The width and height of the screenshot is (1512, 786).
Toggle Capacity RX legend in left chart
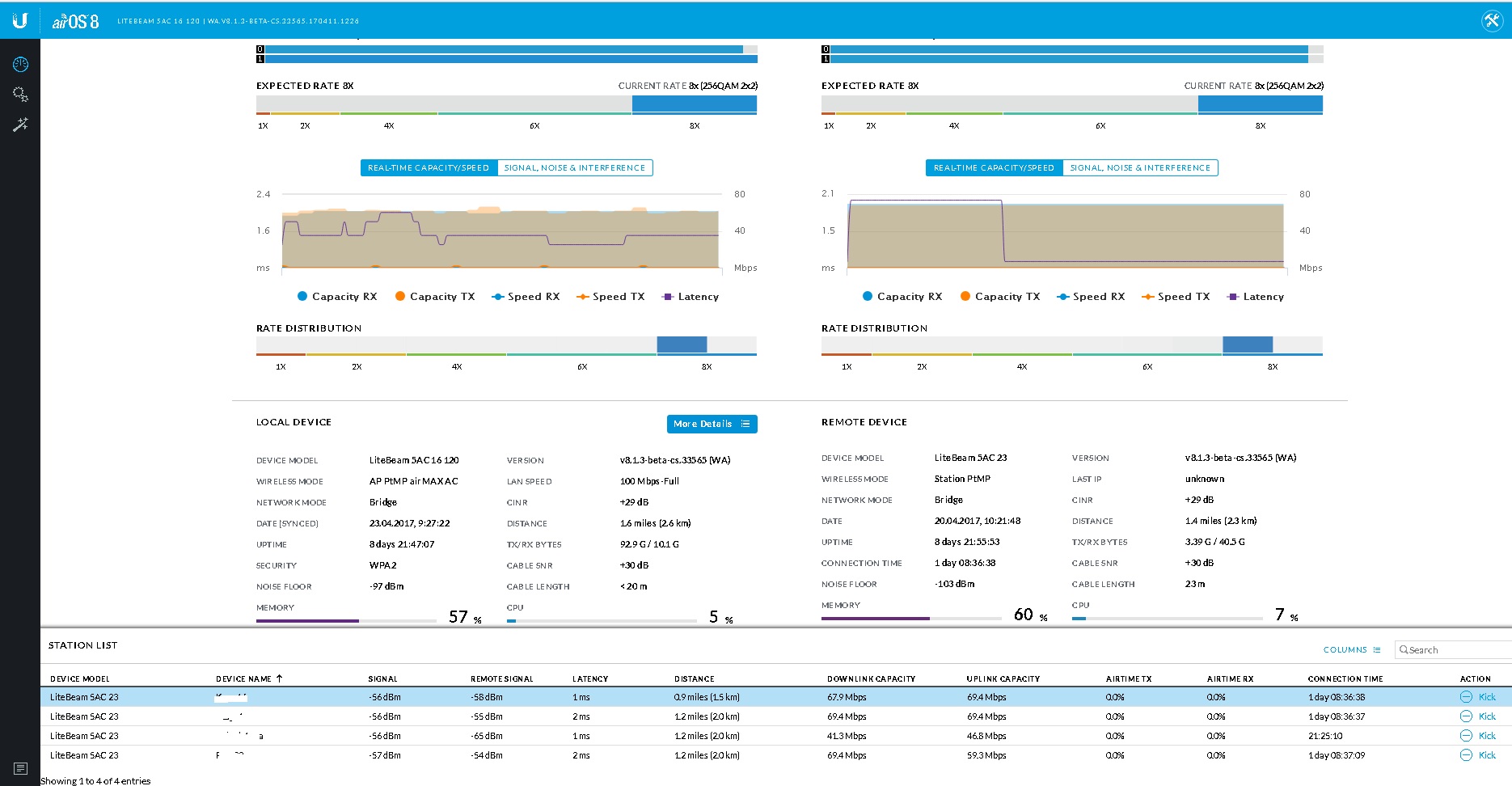[x=337, y=297]
